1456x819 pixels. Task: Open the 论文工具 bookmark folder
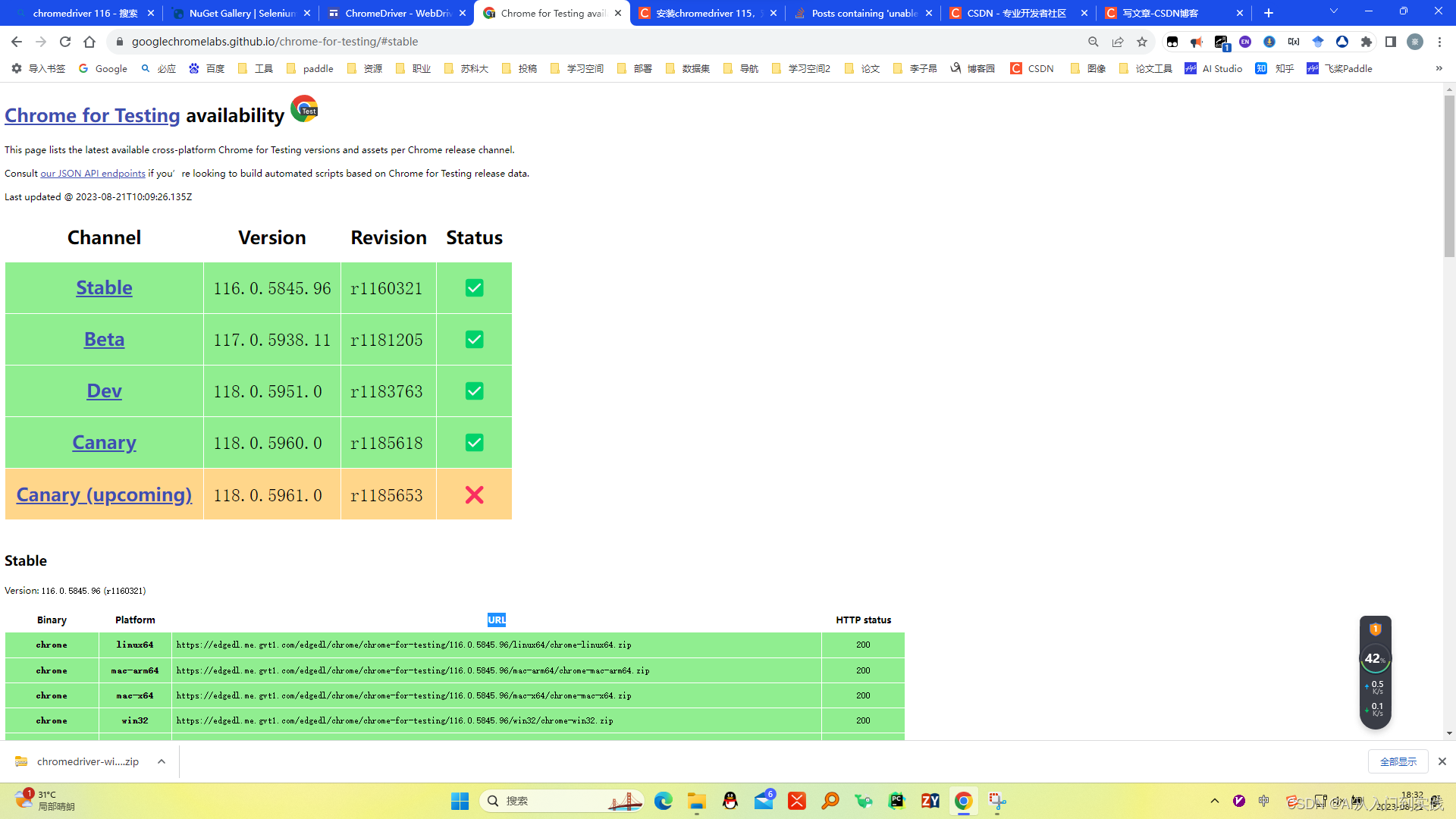point(1146,68)
